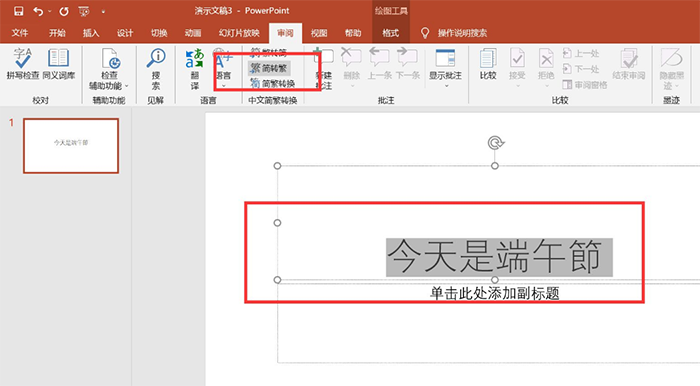This screenshot has width=700, height=386.
Task: Expand the 语言 language dropdown arrow
Action: click(x=223, y=86)
